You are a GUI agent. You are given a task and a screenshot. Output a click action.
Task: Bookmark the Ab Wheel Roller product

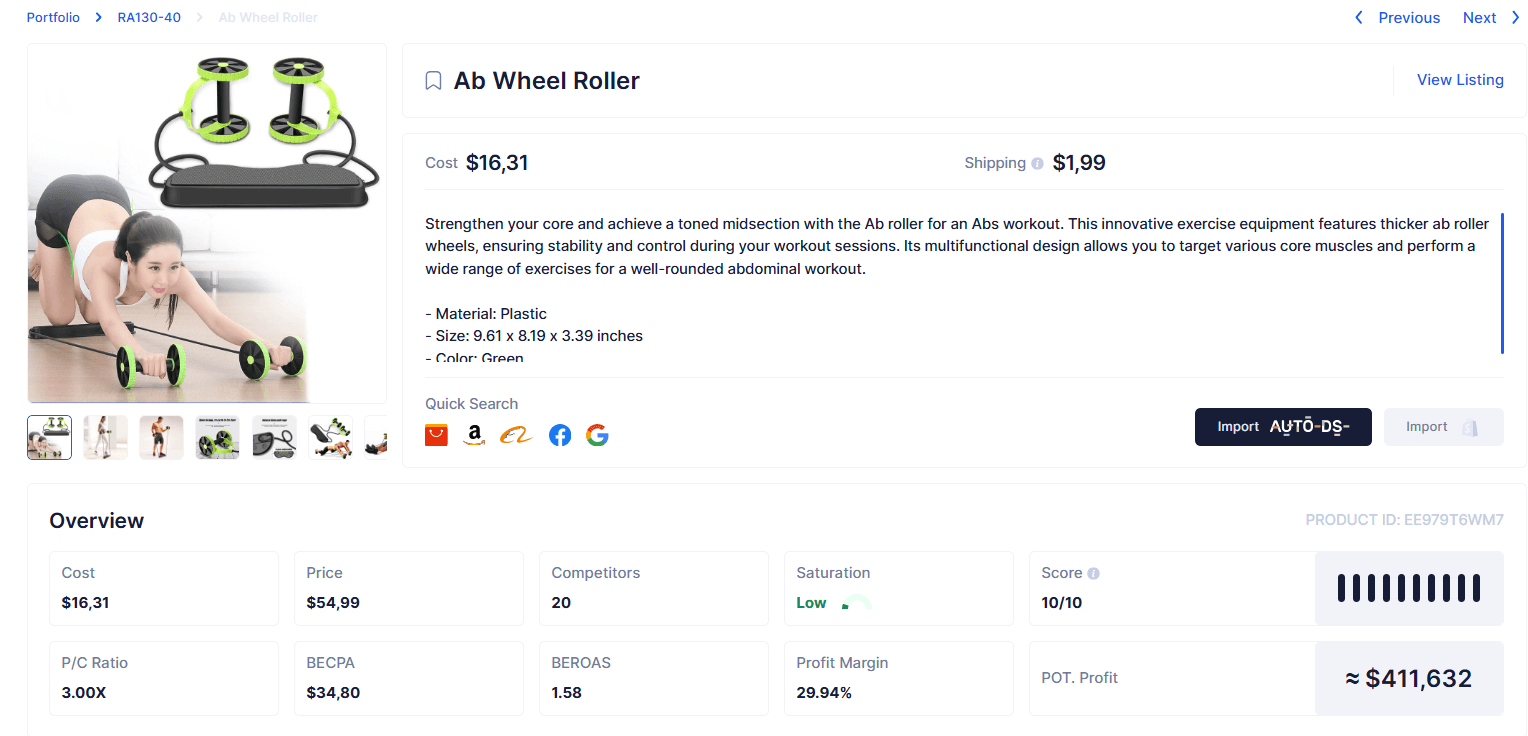(x=433, y=81)
